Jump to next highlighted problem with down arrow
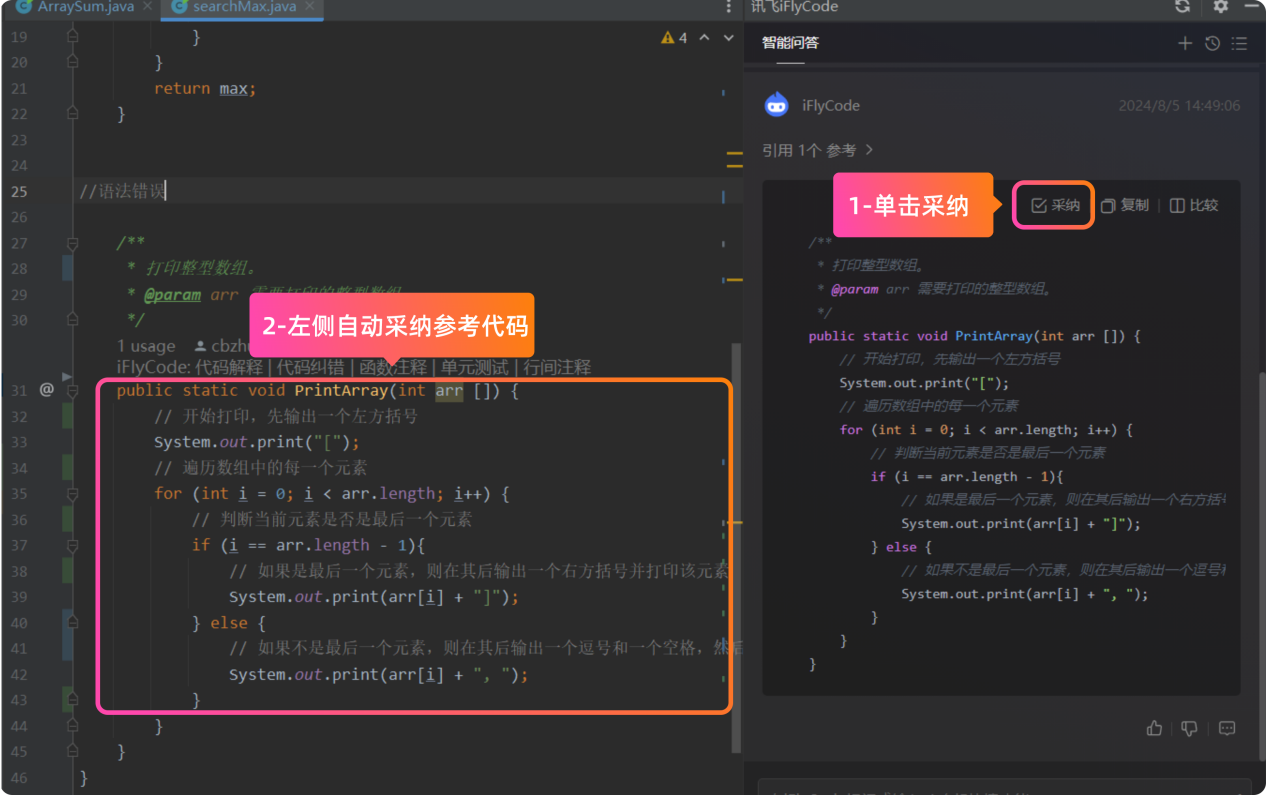The image size is (1266, 795). point(727,38)
